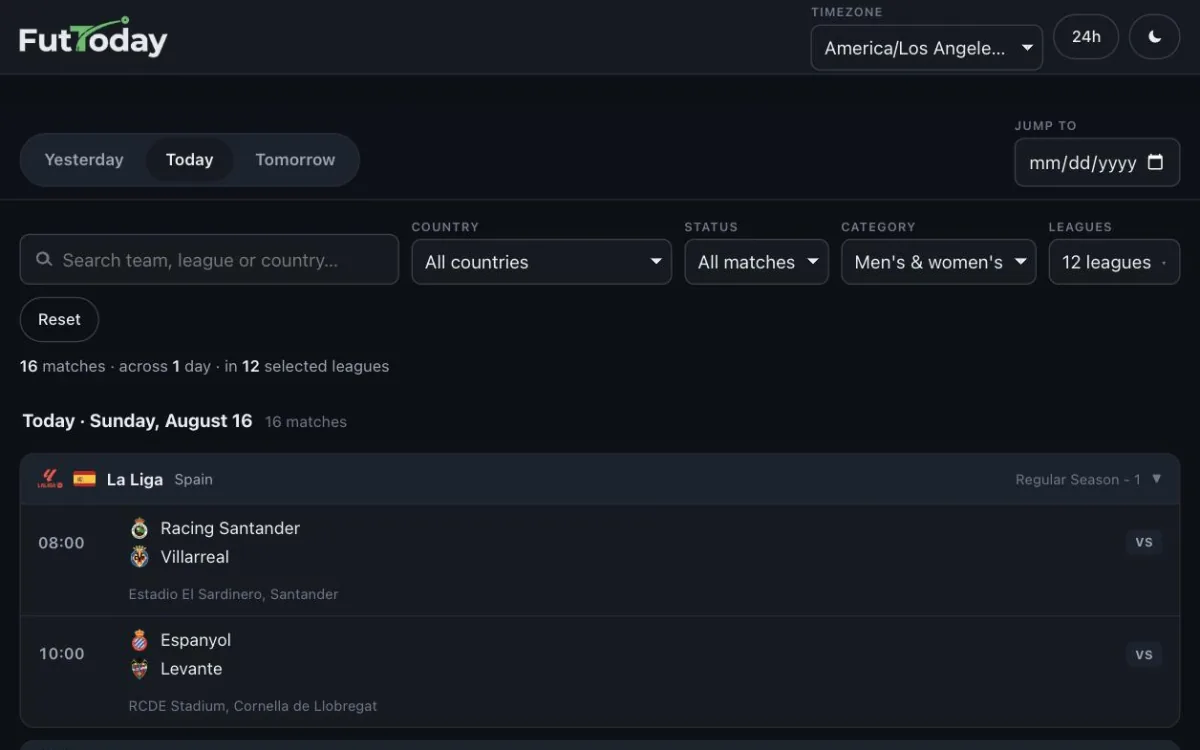Click the Today · Sunday, August 16 heading

[137, 421]
